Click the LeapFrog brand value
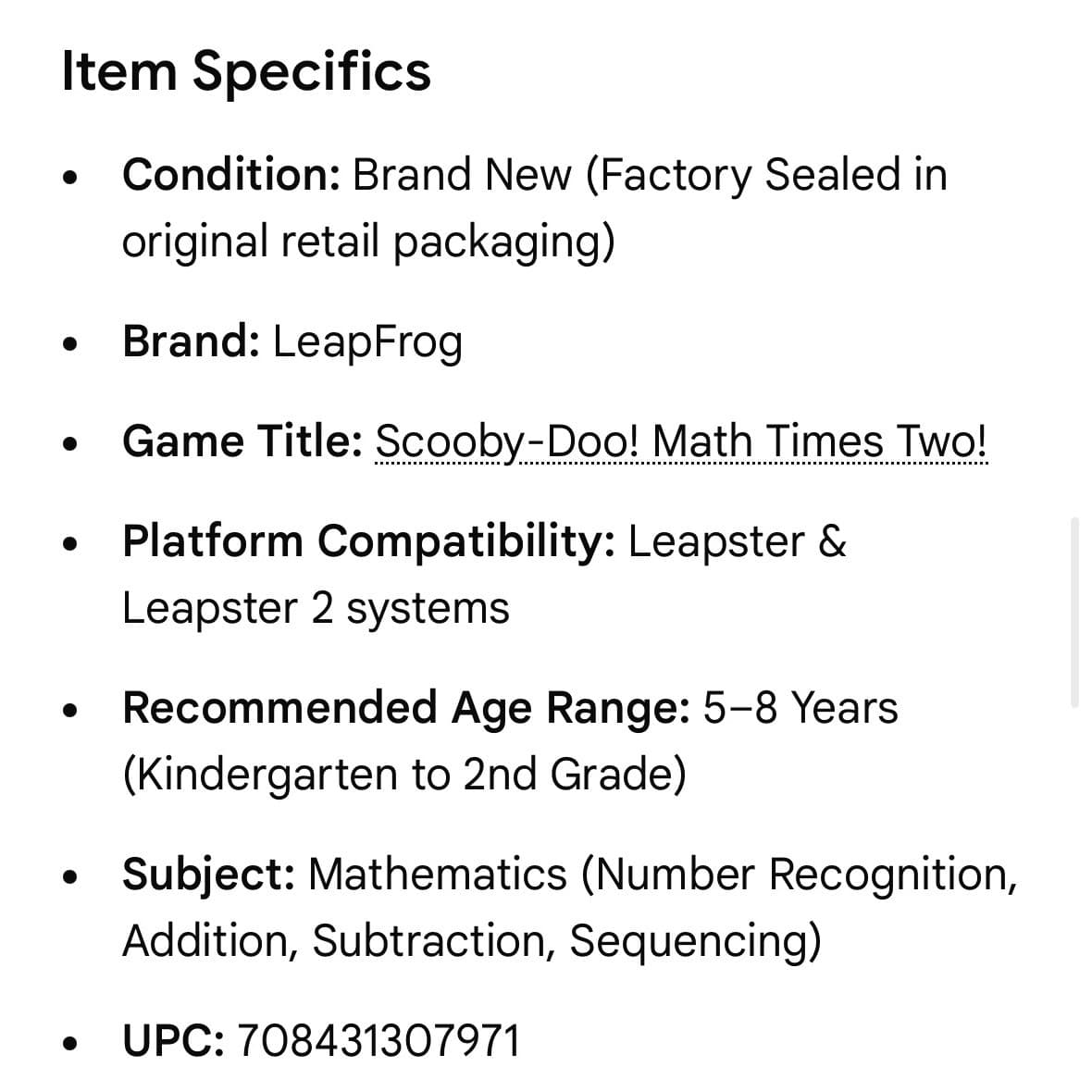This screenshot has width=1092, height=1092. point(367,342)
